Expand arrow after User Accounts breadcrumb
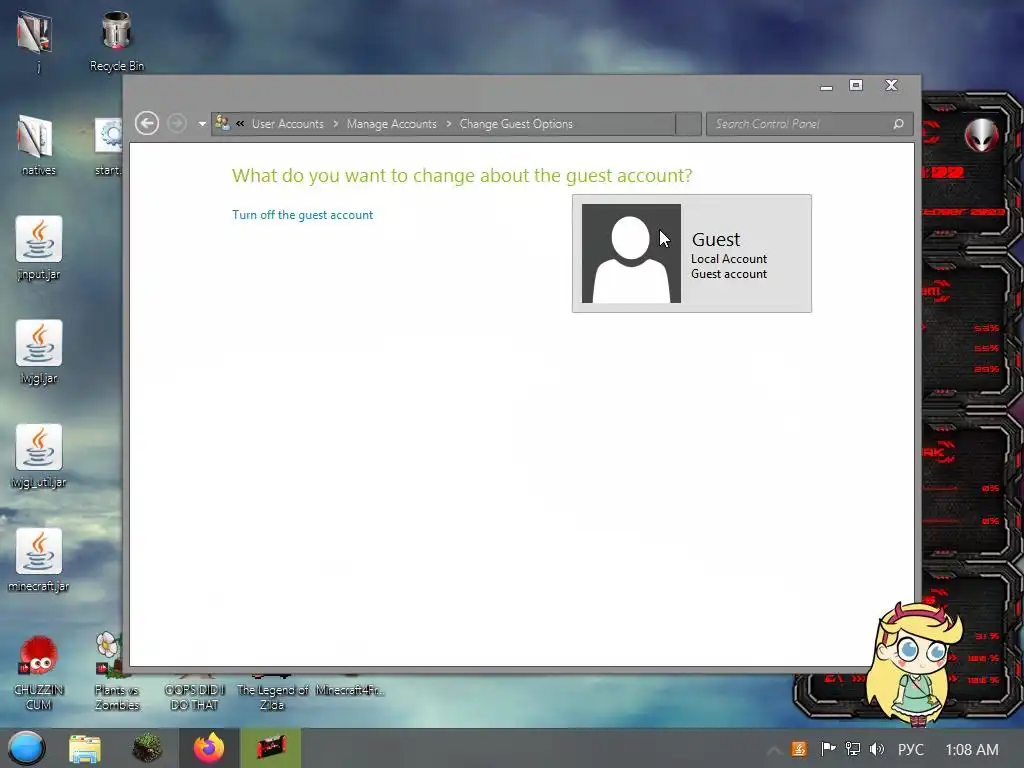Viewport: 1024px width, 768px height. [336, 123]
